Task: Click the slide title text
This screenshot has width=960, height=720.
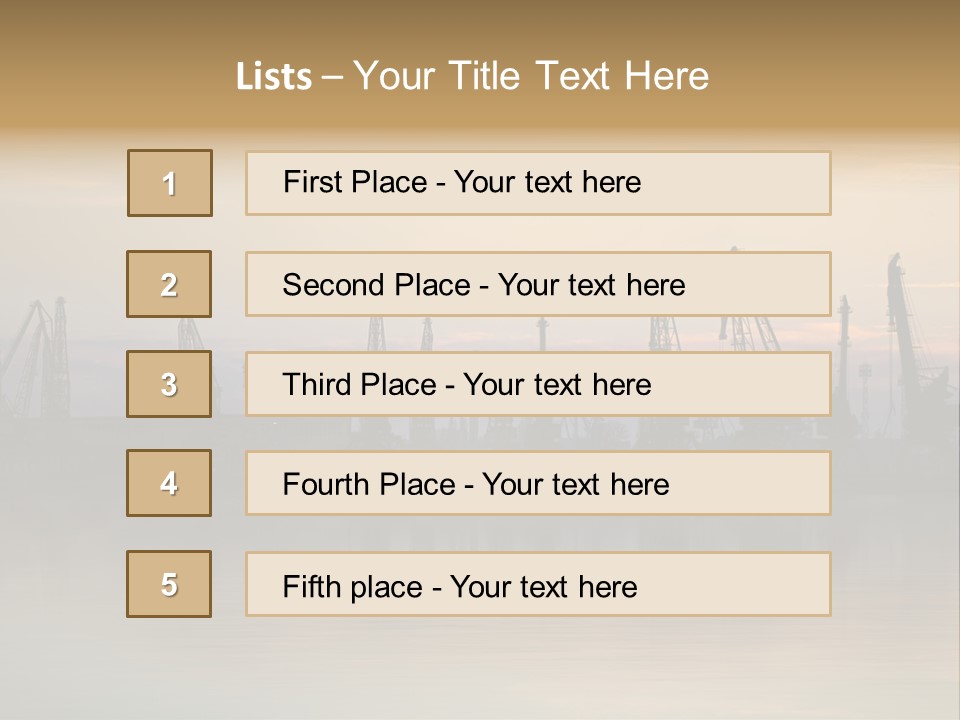Action: 473,76
